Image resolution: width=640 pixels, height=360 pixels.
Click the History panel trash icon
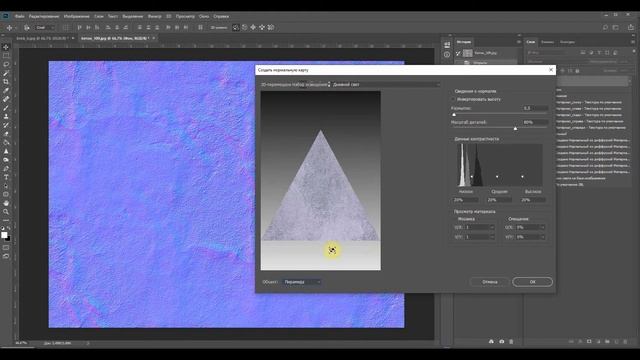coord(511,341)
